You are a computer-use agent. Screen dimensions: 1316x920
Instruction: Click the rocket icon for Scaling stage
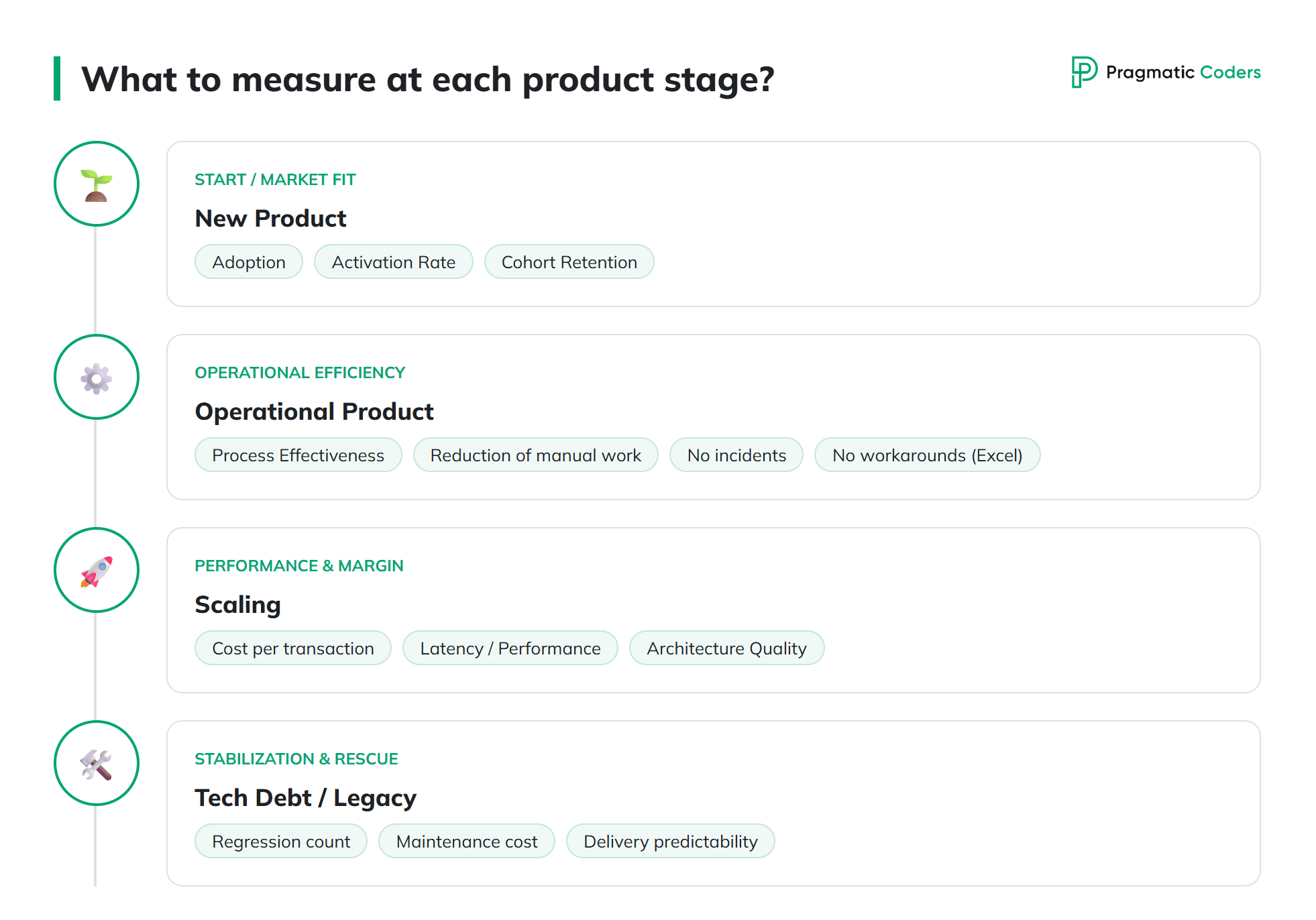click(97, 571)
